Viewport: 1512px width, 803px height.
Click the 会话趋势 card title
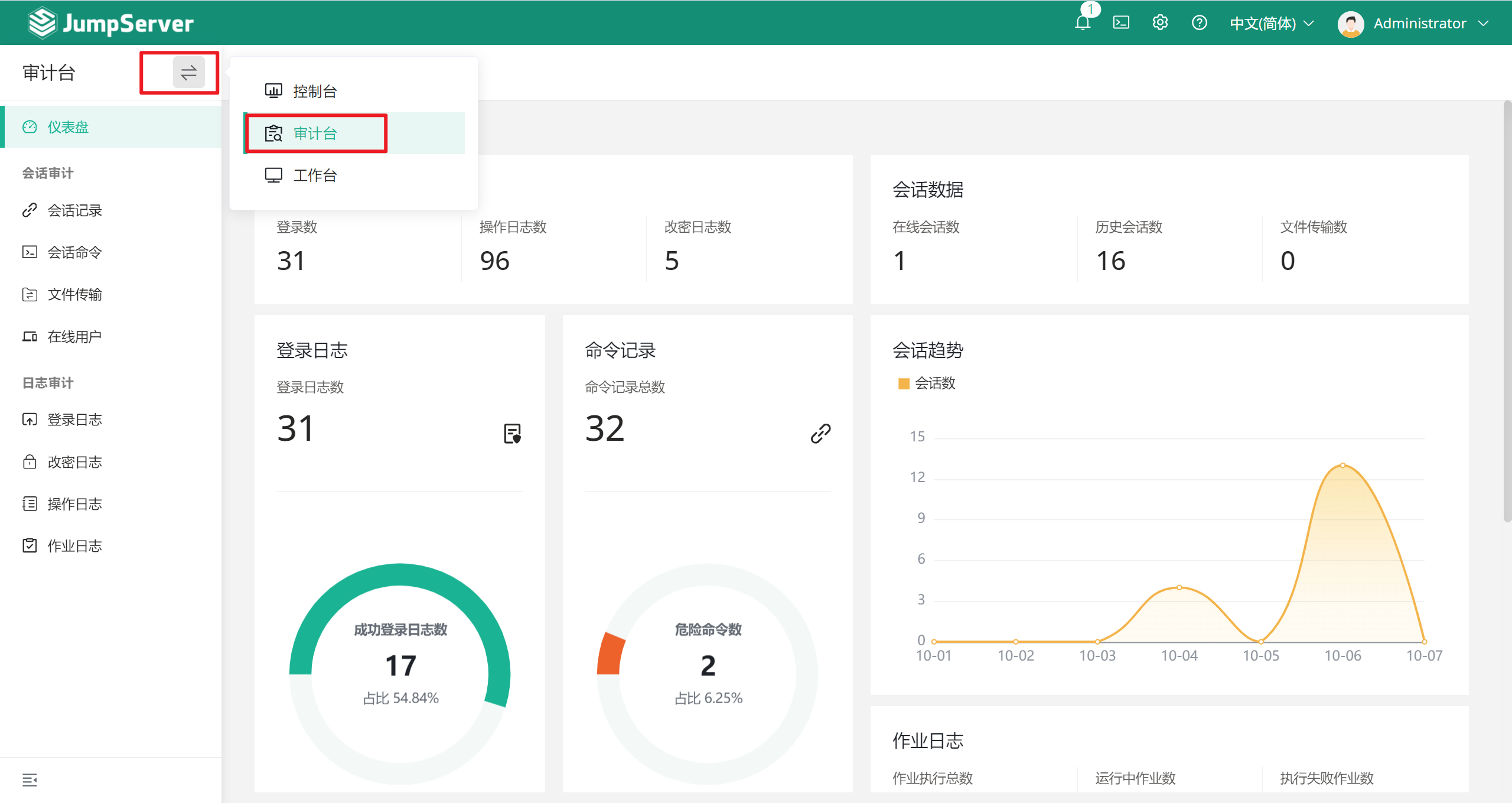928,350
